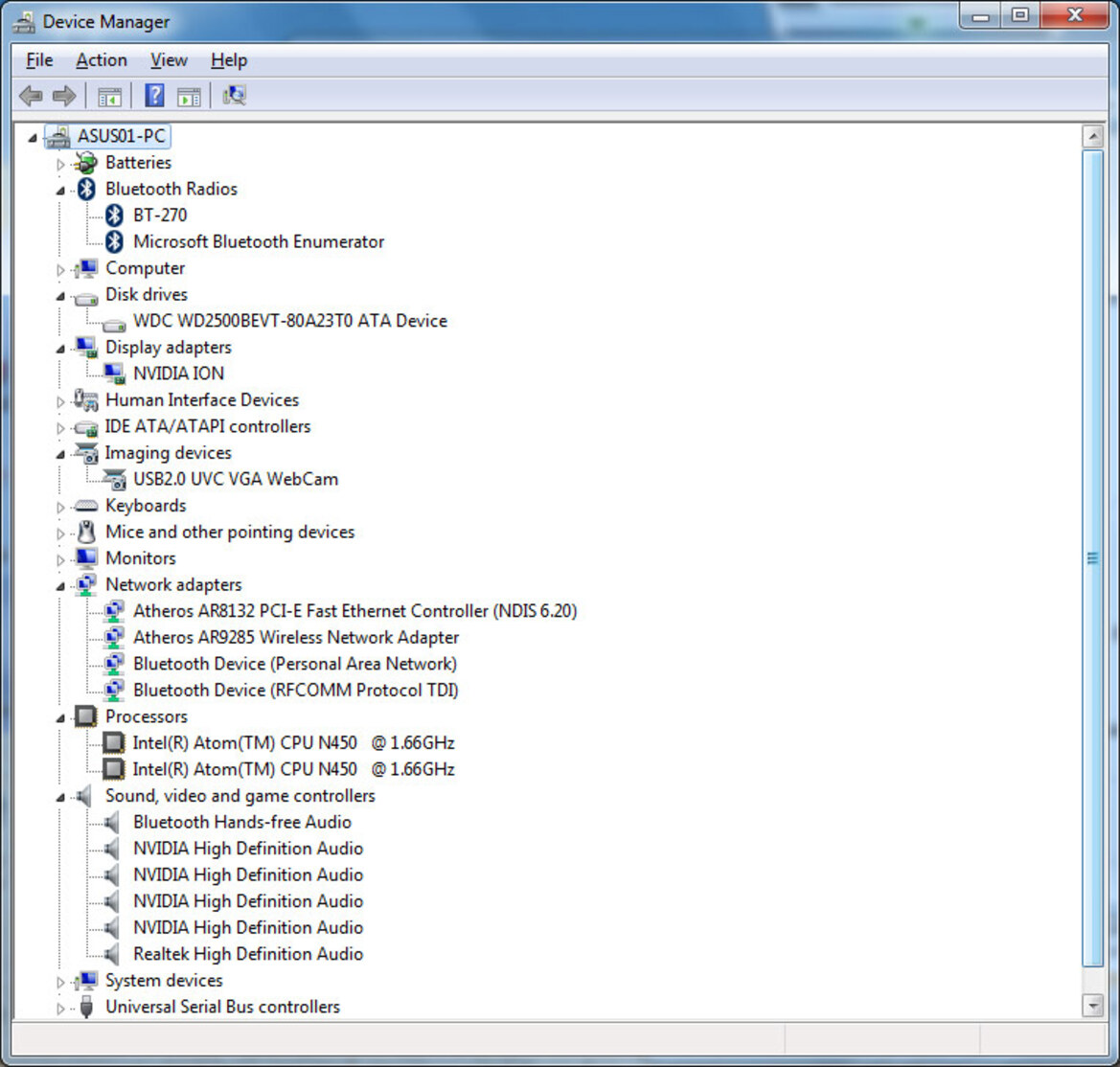Viewport: 1120px width, 1067px height.
Task: Collapse the Network adapters category
Action: pyautogui.click(x=60, y=585)
